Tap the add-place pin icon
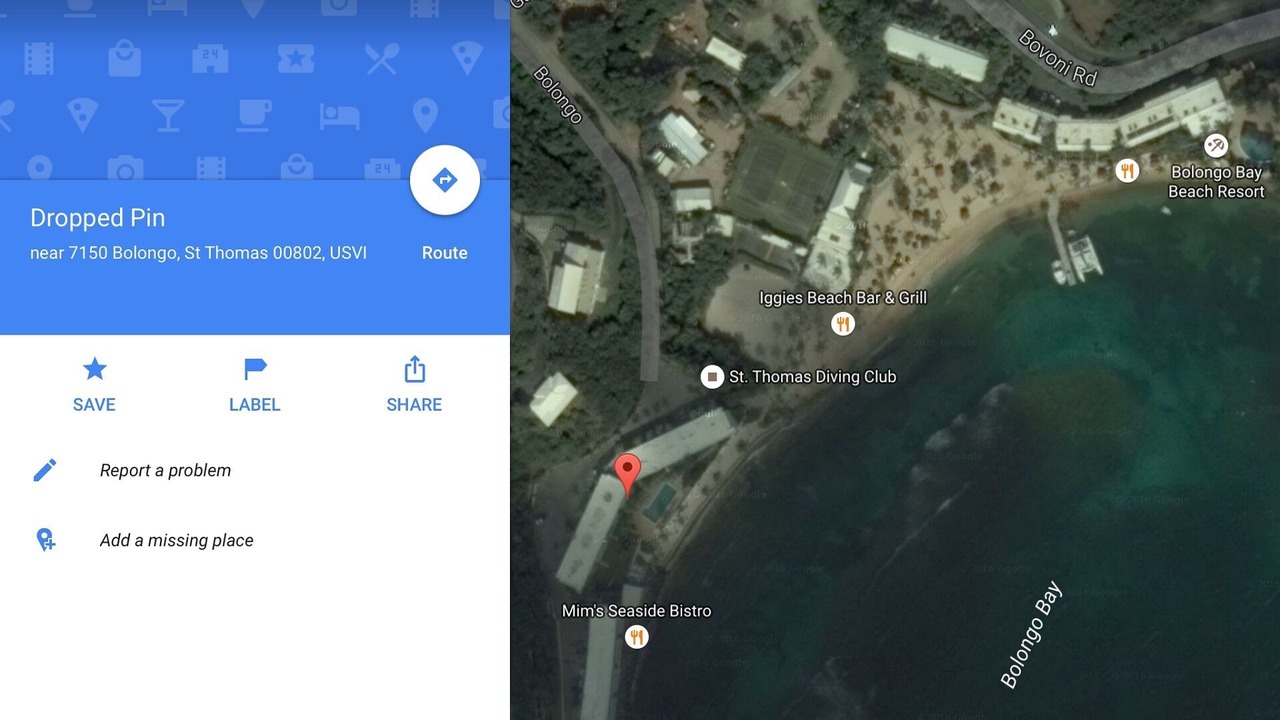Screen dimensions: 1280x720 point(45,540)
